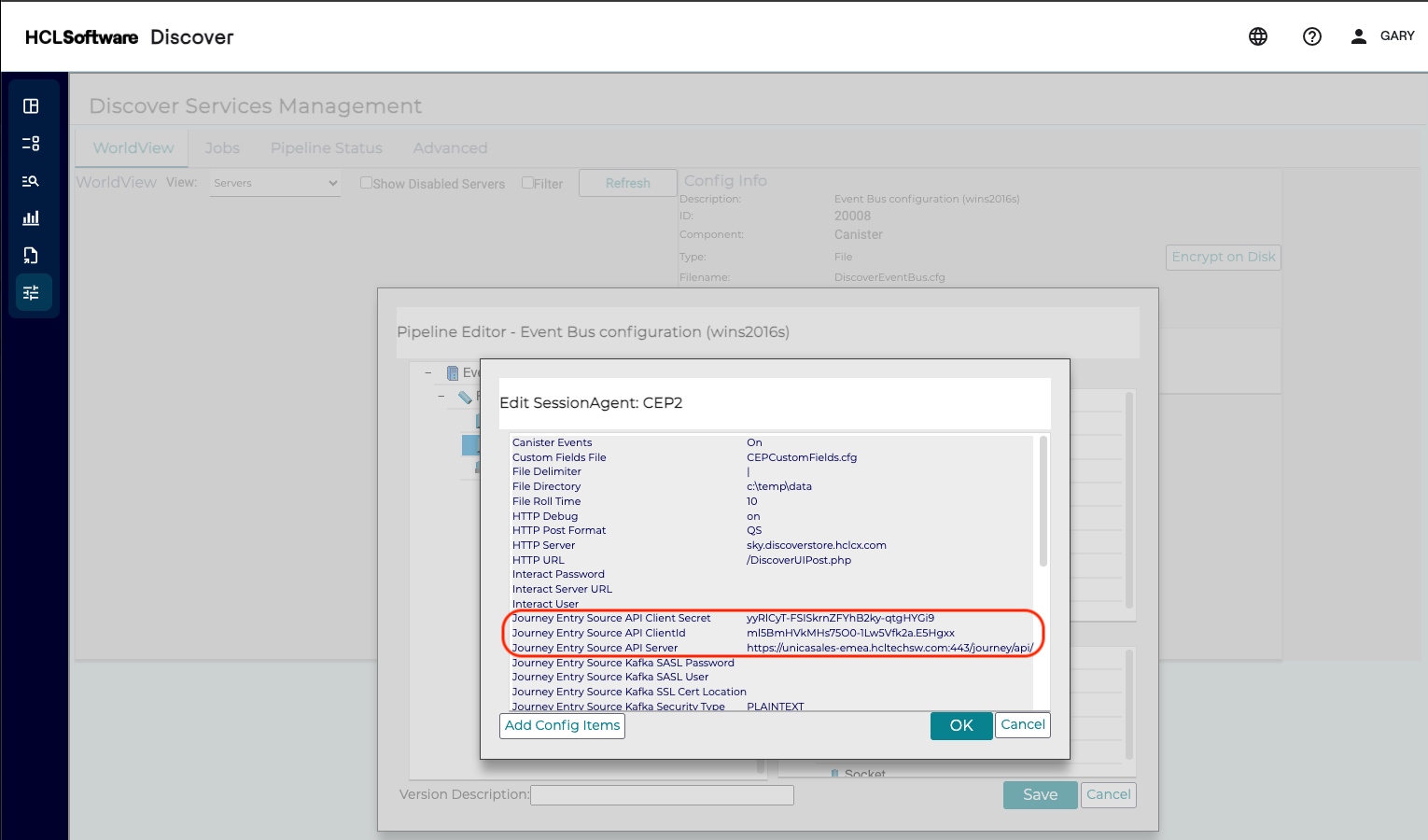Select the HTTP Debug label
Image resolution: width=1428 pixels, height=840 pixels.
[545, 516]
